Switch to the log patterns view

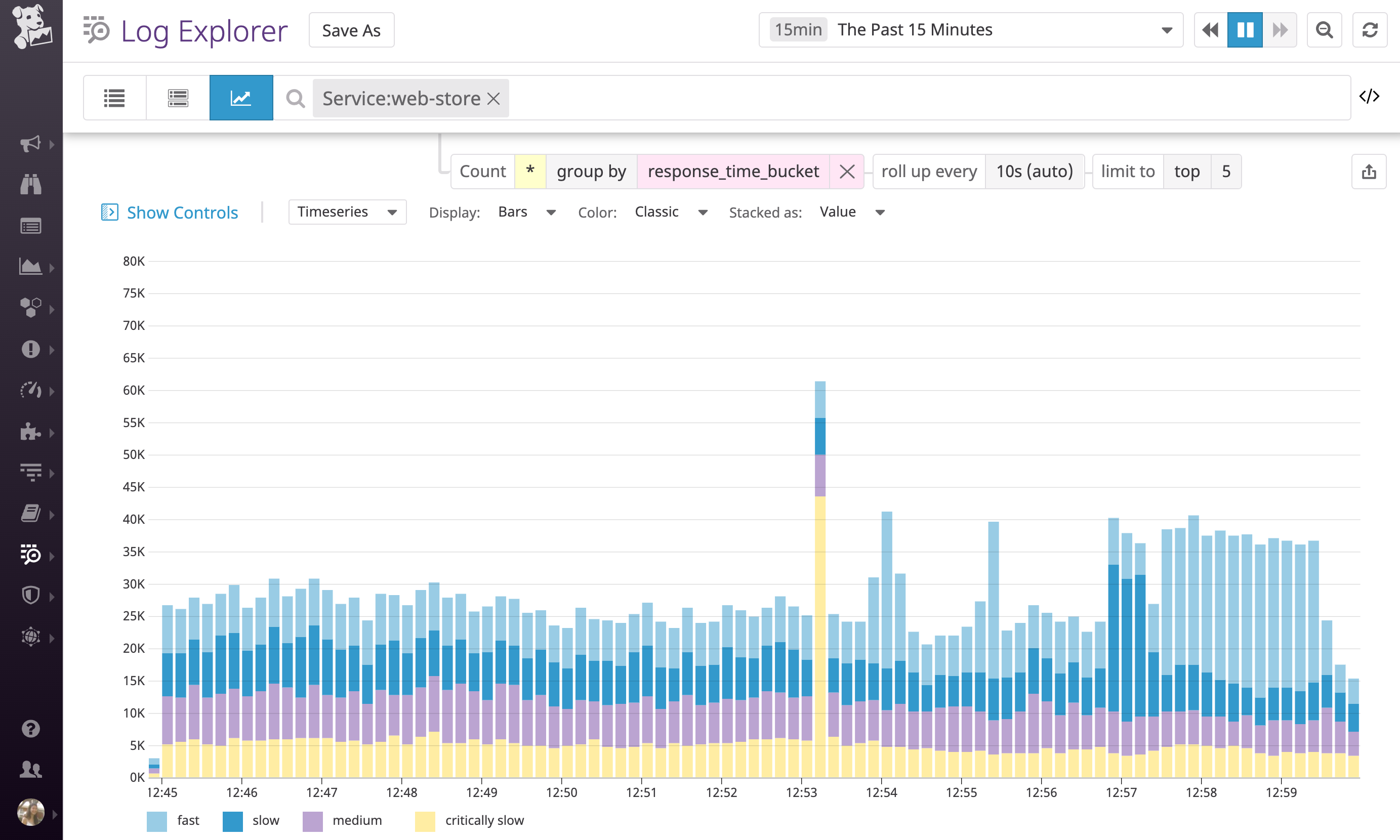(x=177, y=97)
